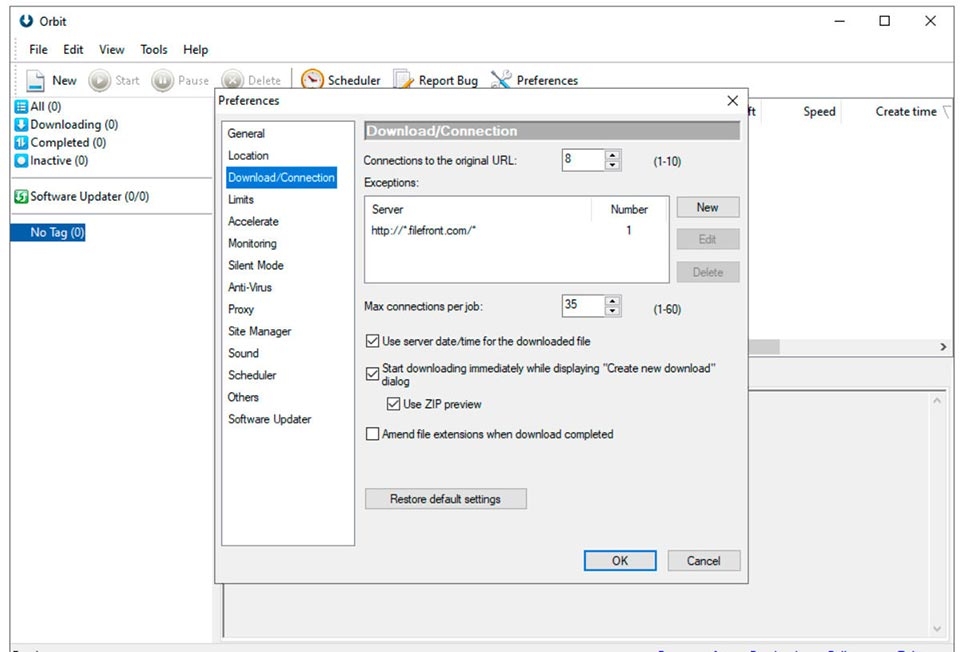Select Sound preferences category

coord(243,353)
